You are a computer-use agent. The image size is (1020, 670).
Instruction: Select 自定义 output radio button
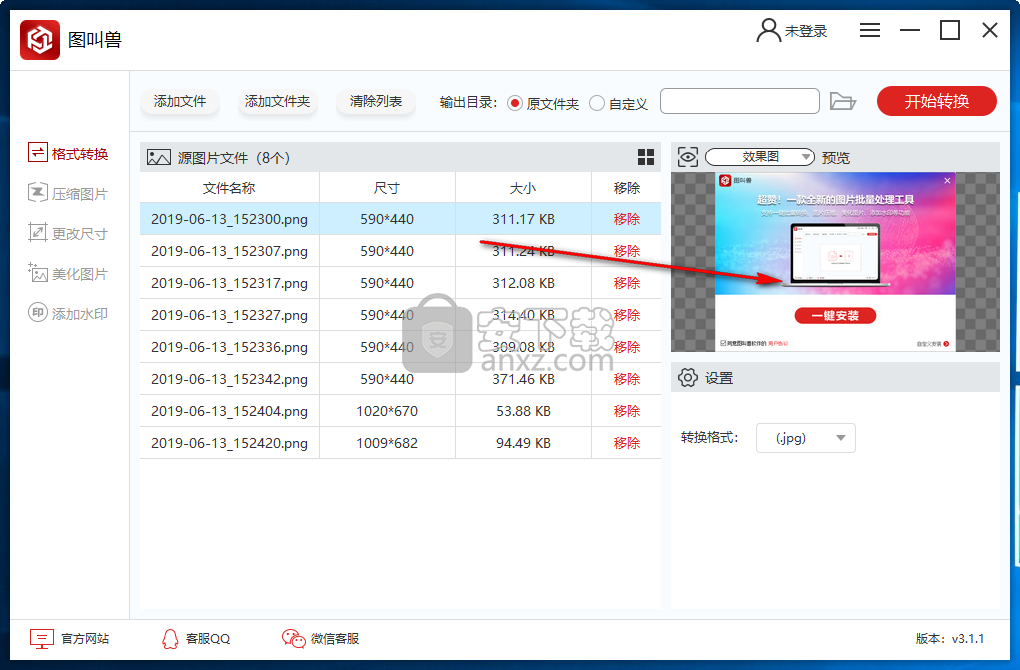tap(597, 103)
